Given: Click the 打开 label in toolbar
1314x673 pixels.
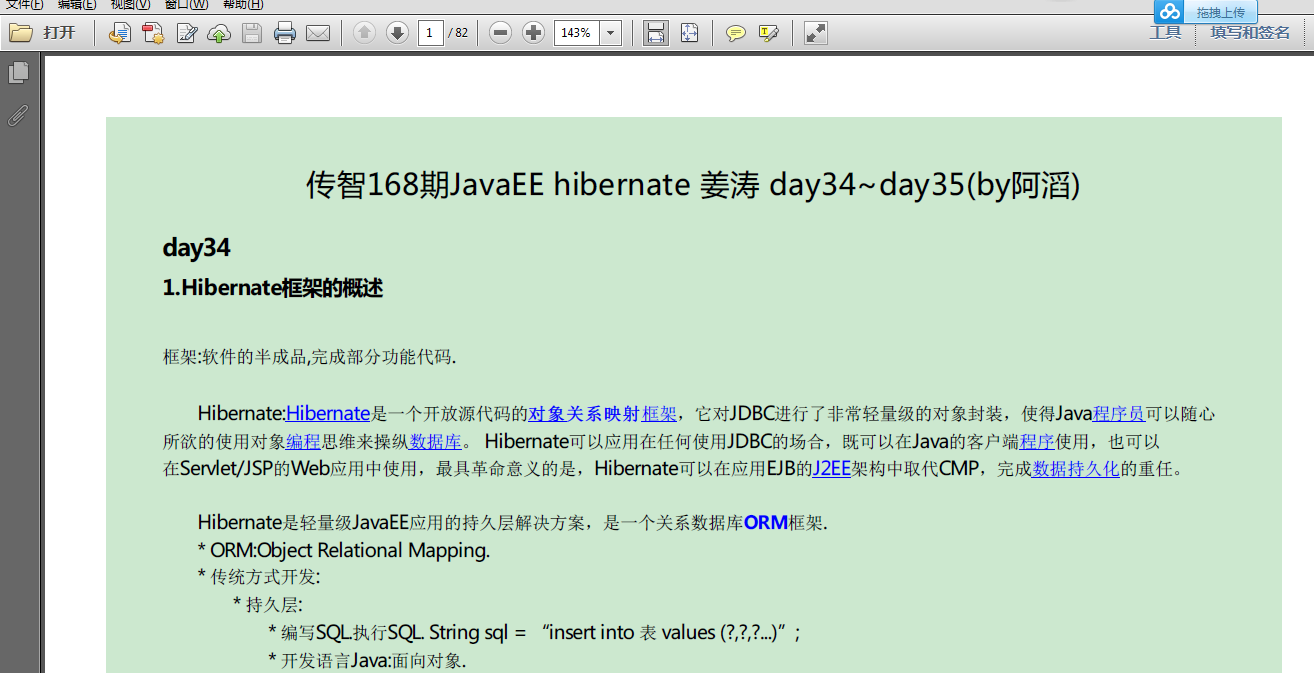Looking at the screenshot, I should coord(59,33).
